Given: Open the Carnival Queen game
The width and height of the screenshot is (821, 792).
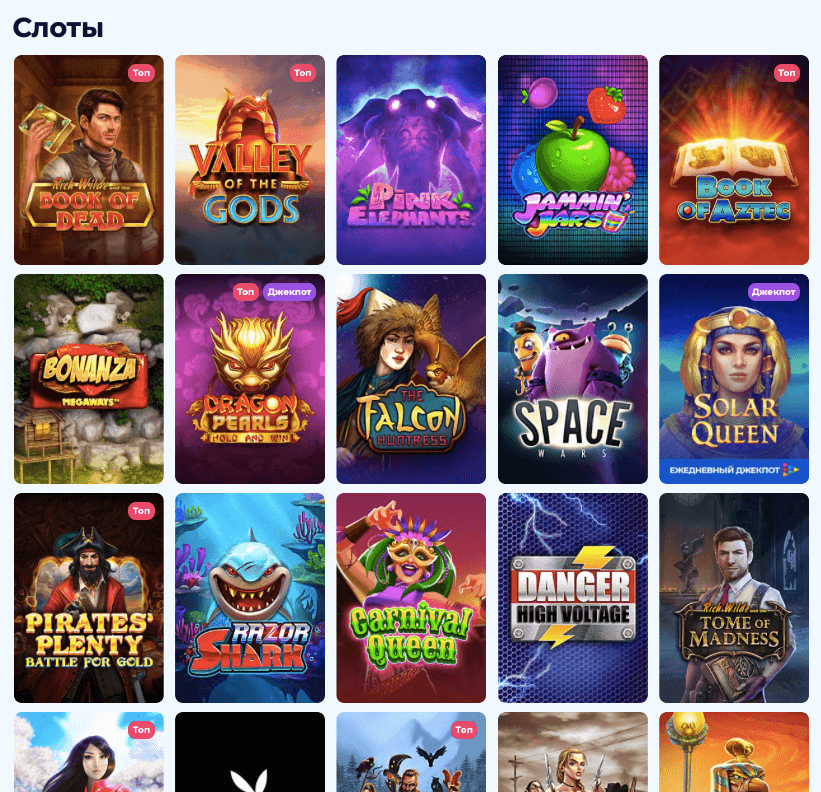Looking at the screenshot, I should pyautogui.click(x=411, y=598).
